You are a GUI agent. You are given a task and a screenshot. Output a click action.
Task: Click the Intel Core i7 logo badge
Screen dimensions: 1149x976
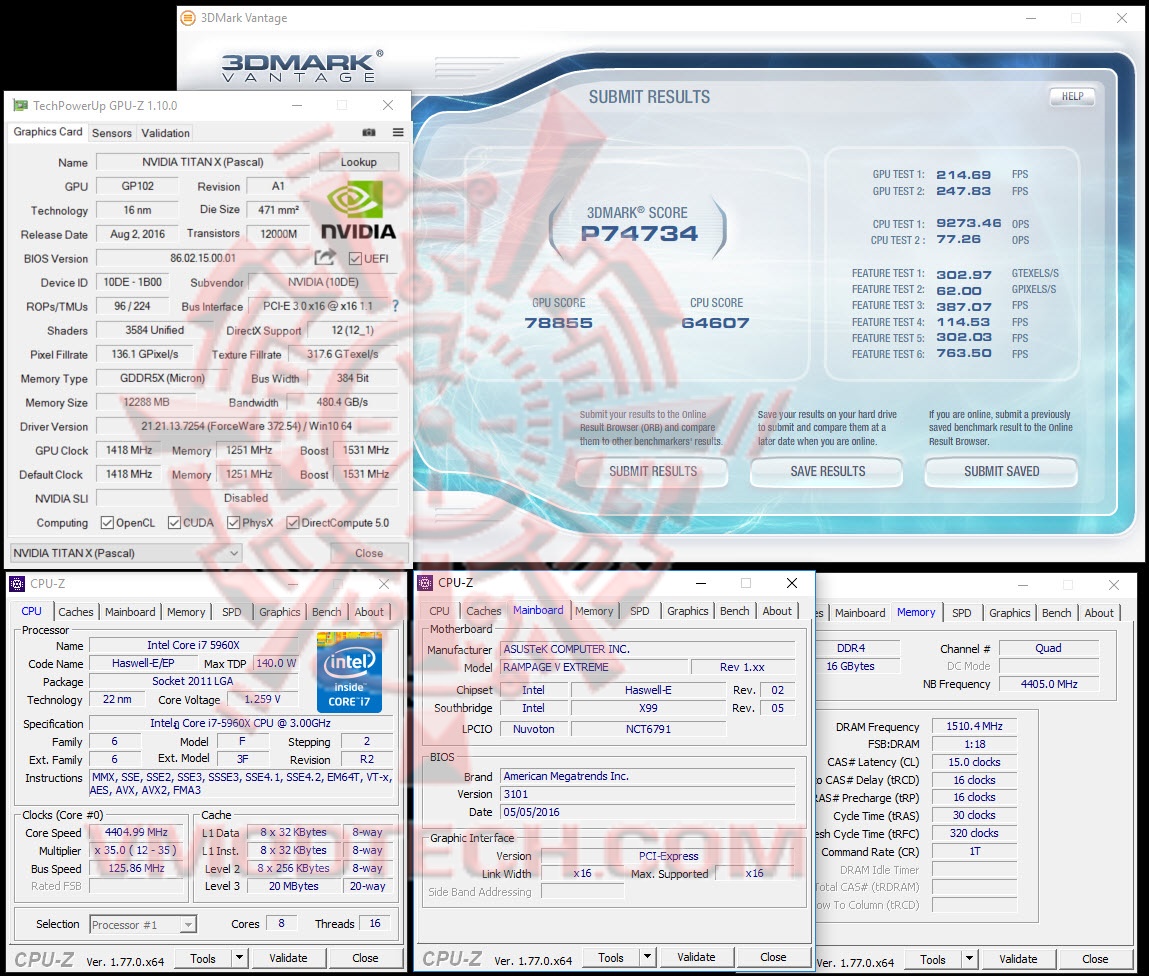pyautogui.click(x=349, y=672)
